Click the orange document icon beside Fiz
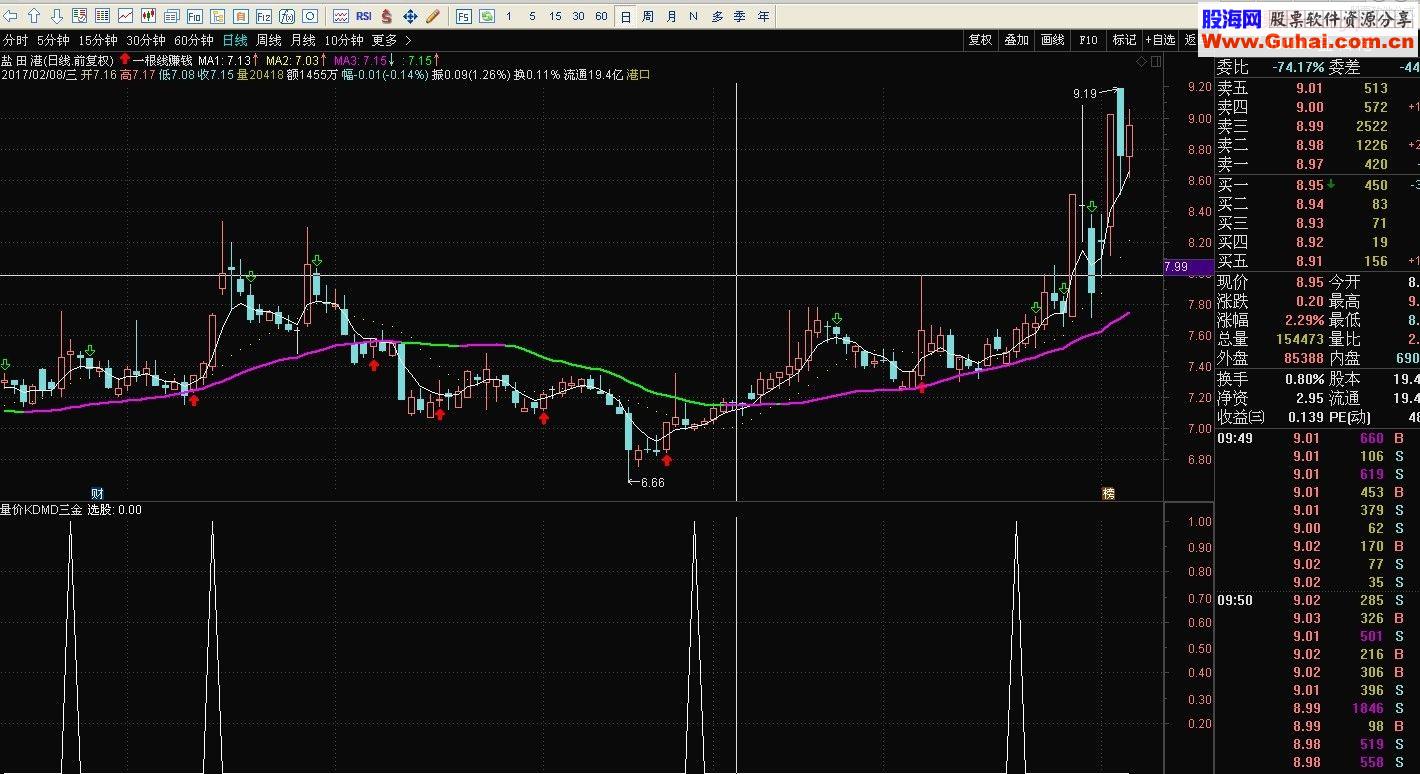The height and width of the screenshot is (774, 1420). 241,16
